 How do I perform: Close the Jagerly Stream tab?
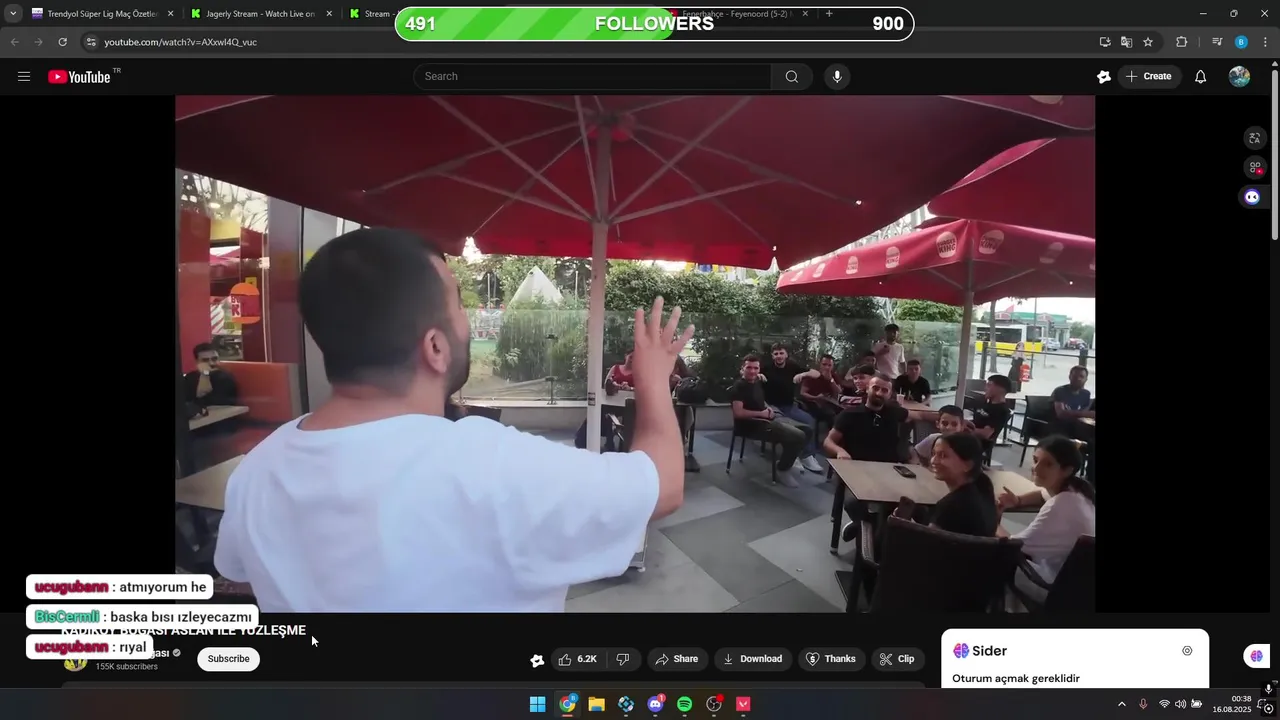[x=328, y=14]
